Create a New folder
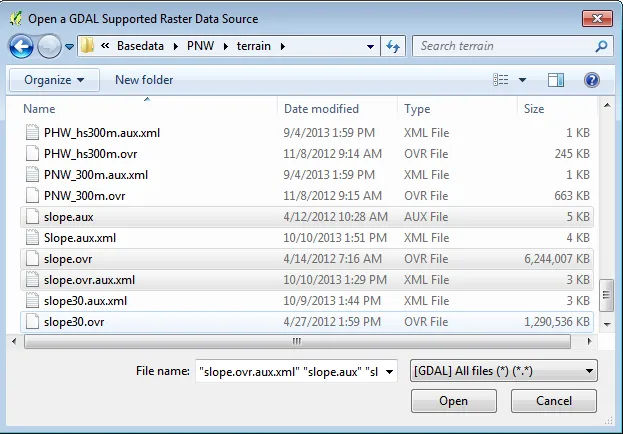 [144, 80]
